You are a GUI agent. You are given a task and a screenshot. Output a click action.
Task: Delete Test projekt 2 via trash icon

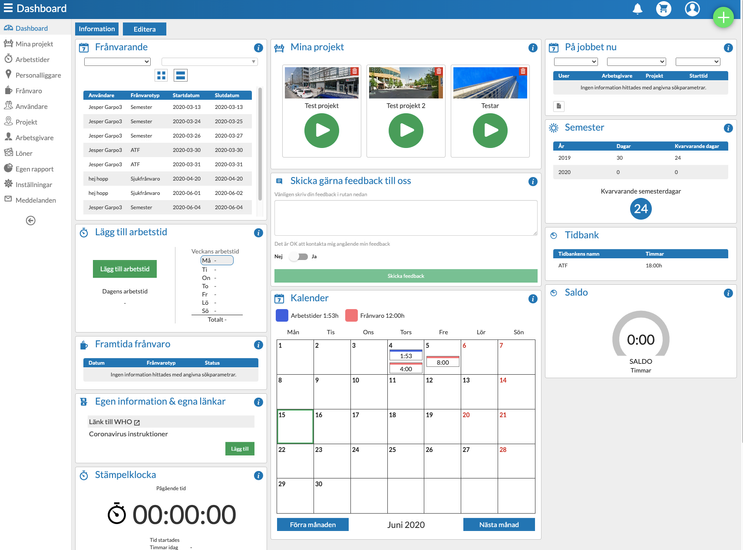pos(439,71)
